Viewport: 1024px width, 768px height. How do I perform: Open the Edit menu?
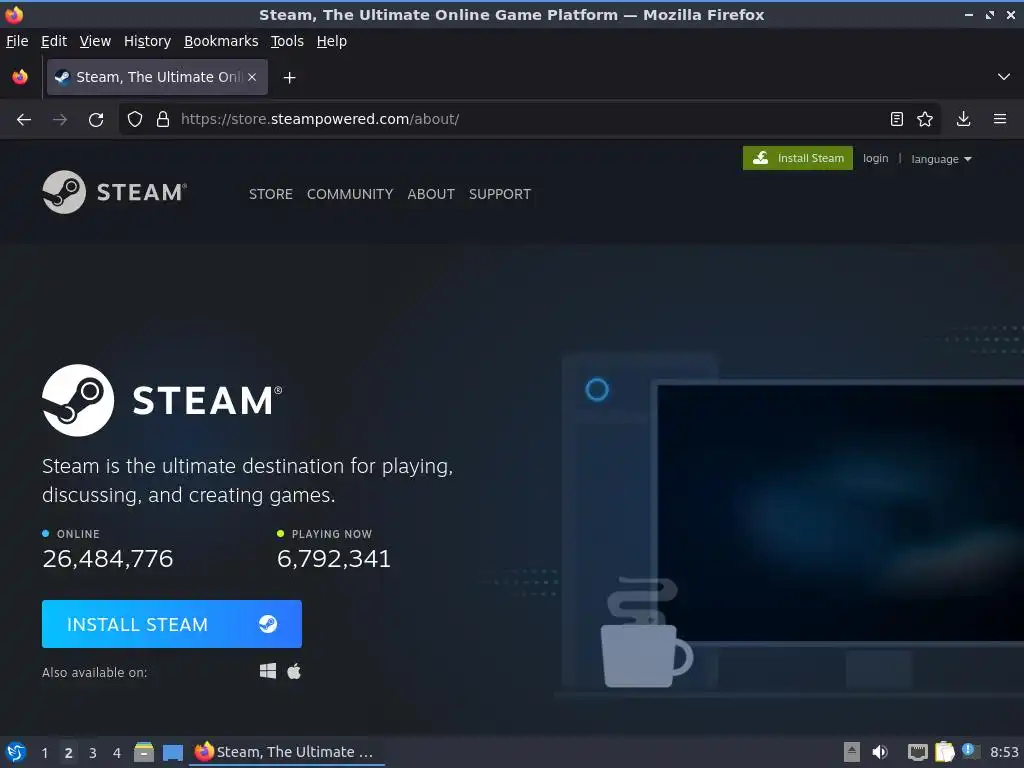54,41
